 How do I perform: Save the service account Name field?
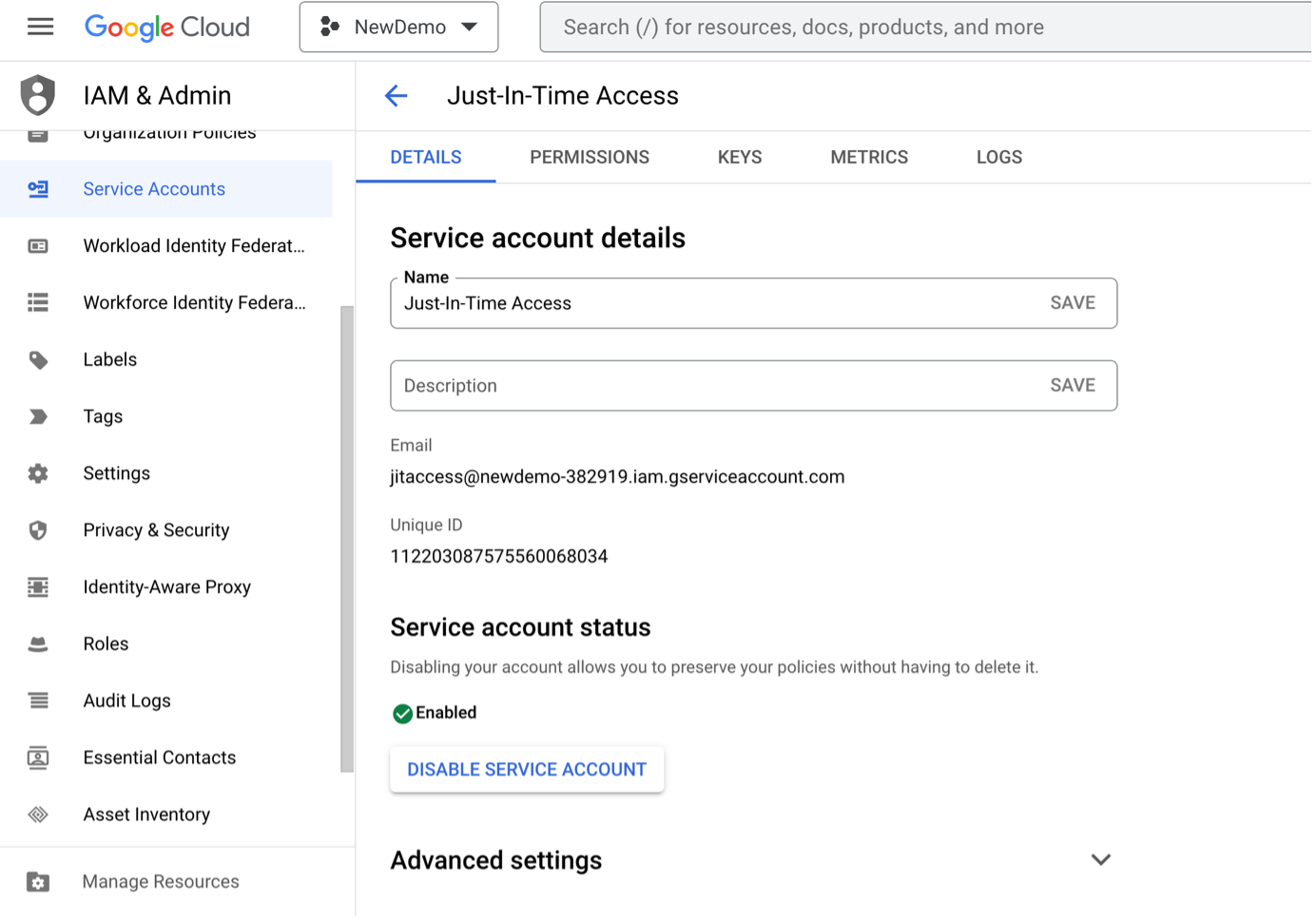[x=1072, y=303]
